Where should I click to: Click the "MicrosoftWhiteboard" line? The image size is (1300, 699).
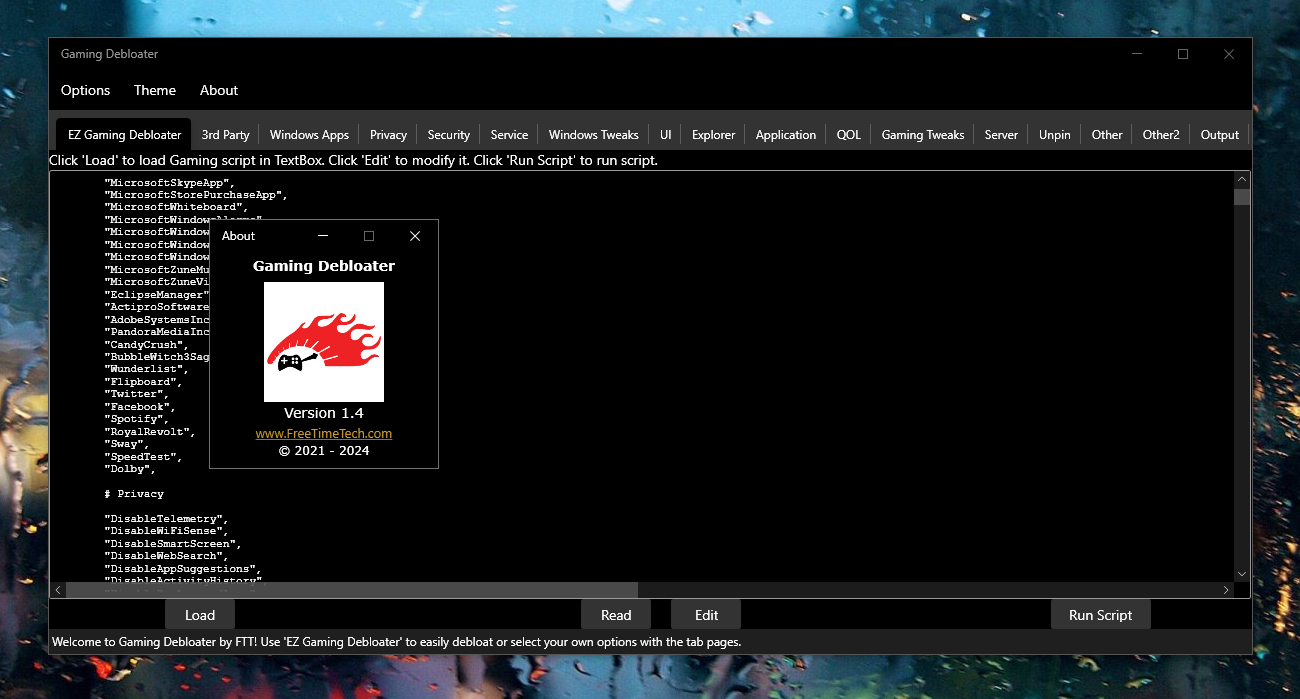[176, 207]
